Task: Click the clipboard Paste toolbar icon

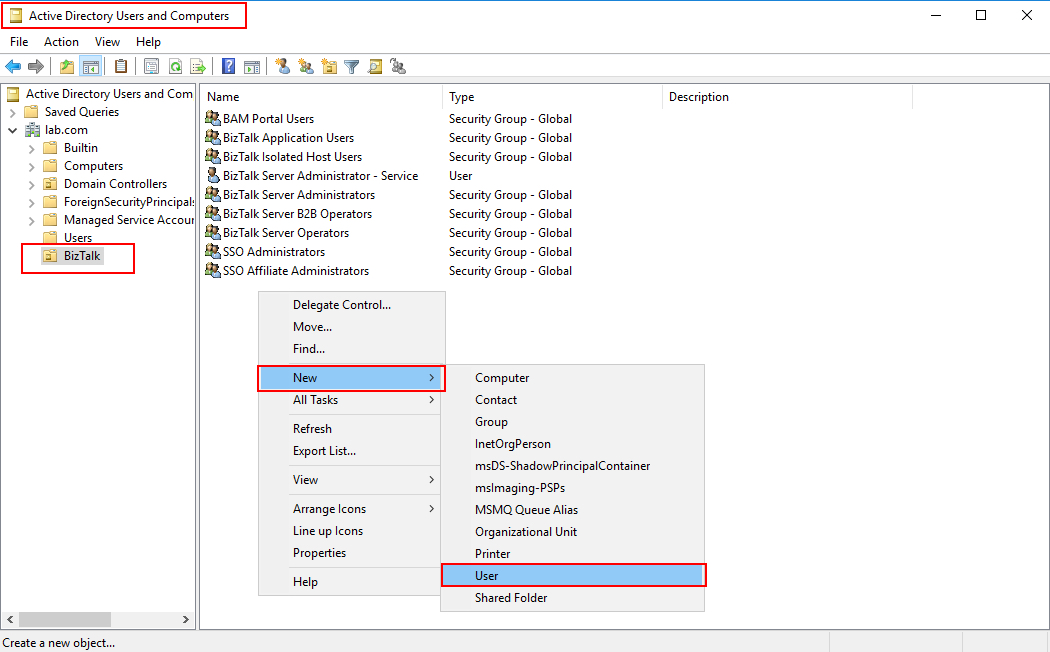Action: (x=121, y=66)
